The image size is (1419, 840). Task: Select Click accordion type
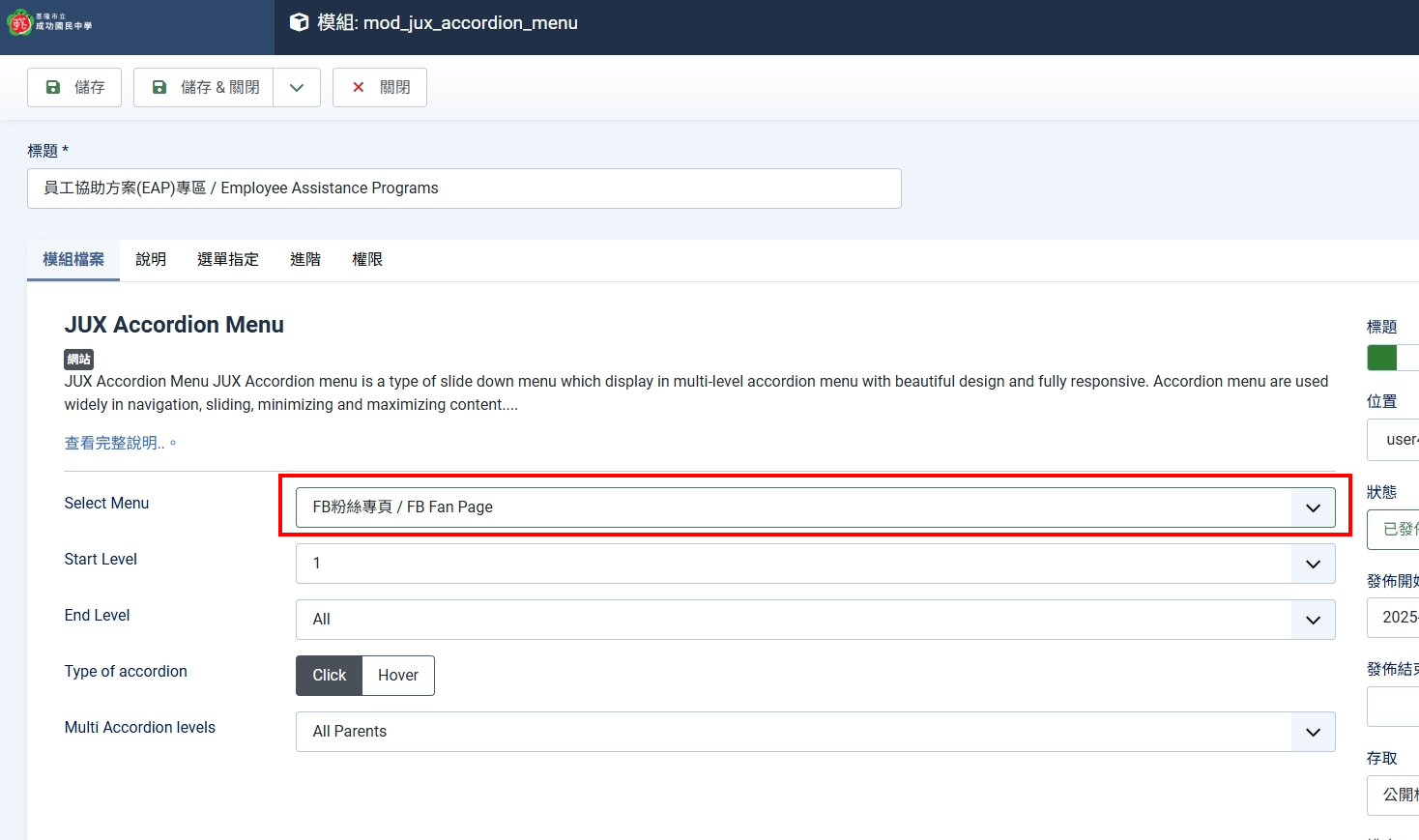[x=329, y=676]
